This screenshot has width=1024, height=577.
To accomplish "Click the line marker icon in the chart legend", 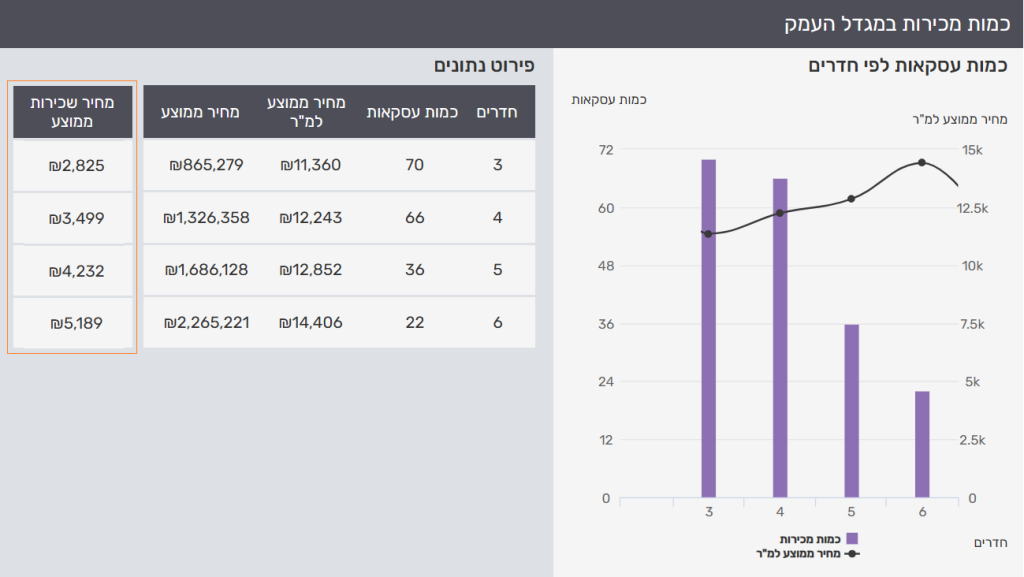I will pyautogui.click(x=852, y=552).
